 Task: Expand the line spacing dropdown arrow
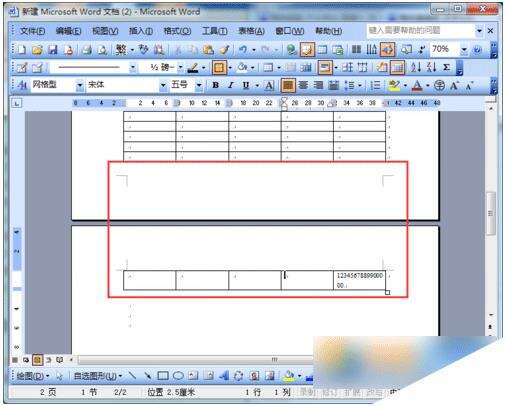(360, 86)
